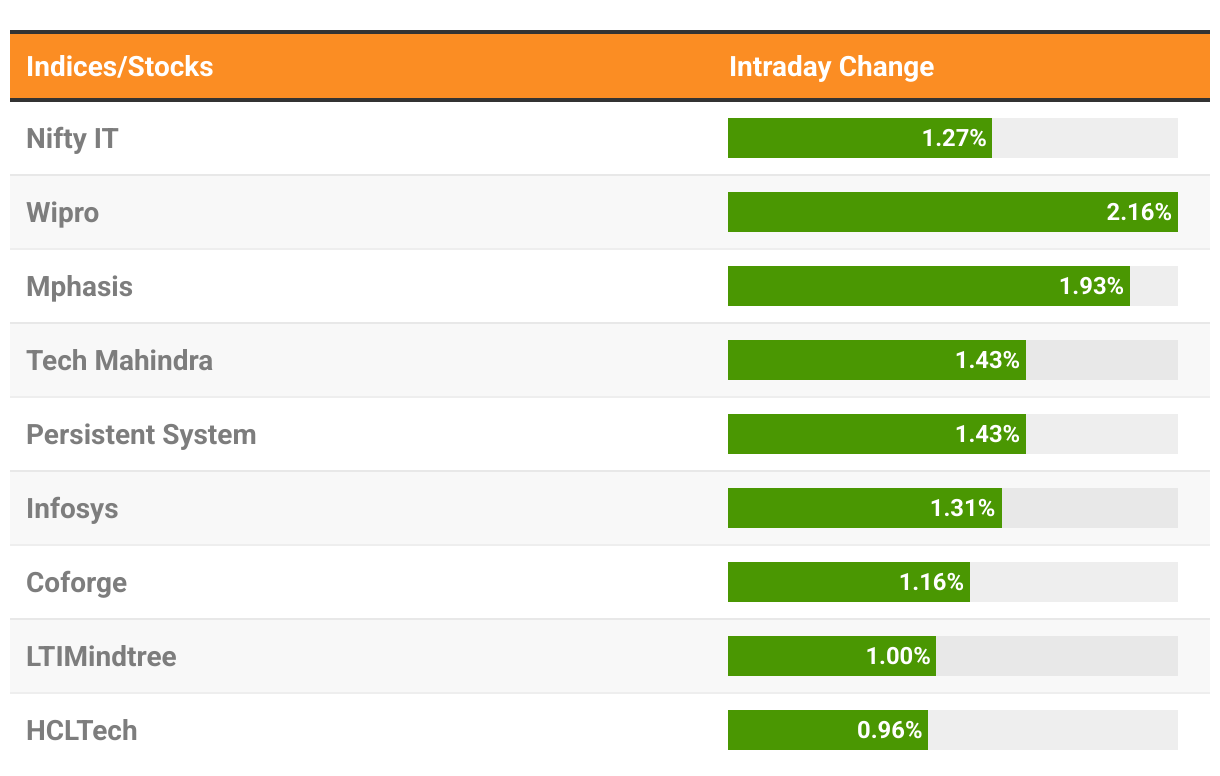Select the LTIMindtree stock name

[101, 656]
